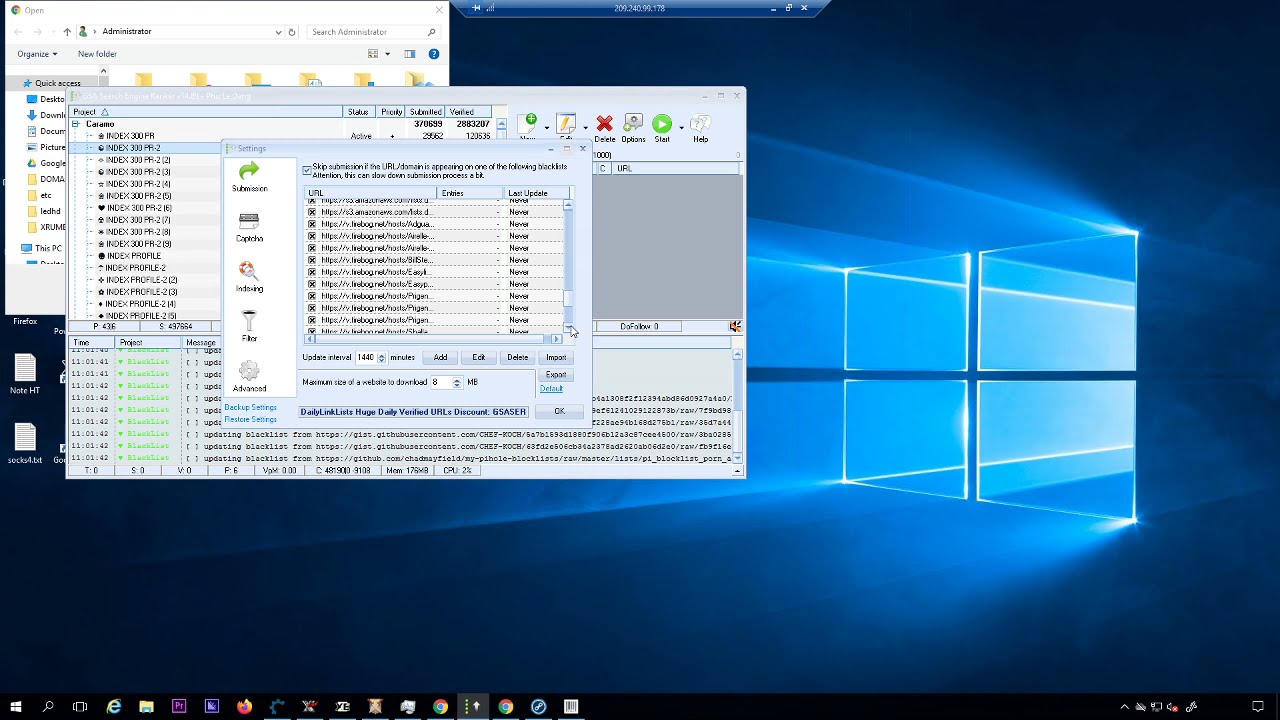Click the Restore Settings link
This screenshot has width=1280, height=720.
[250, 419]
